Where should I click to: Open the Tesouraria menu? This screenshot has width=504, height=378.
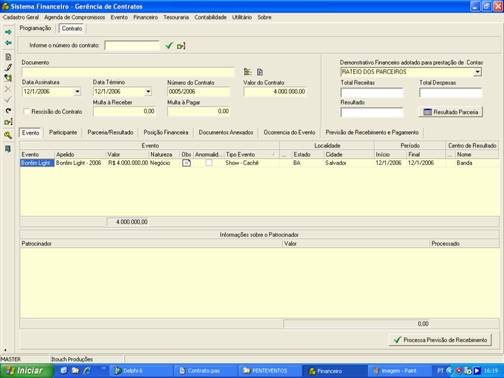pos(176,17)
